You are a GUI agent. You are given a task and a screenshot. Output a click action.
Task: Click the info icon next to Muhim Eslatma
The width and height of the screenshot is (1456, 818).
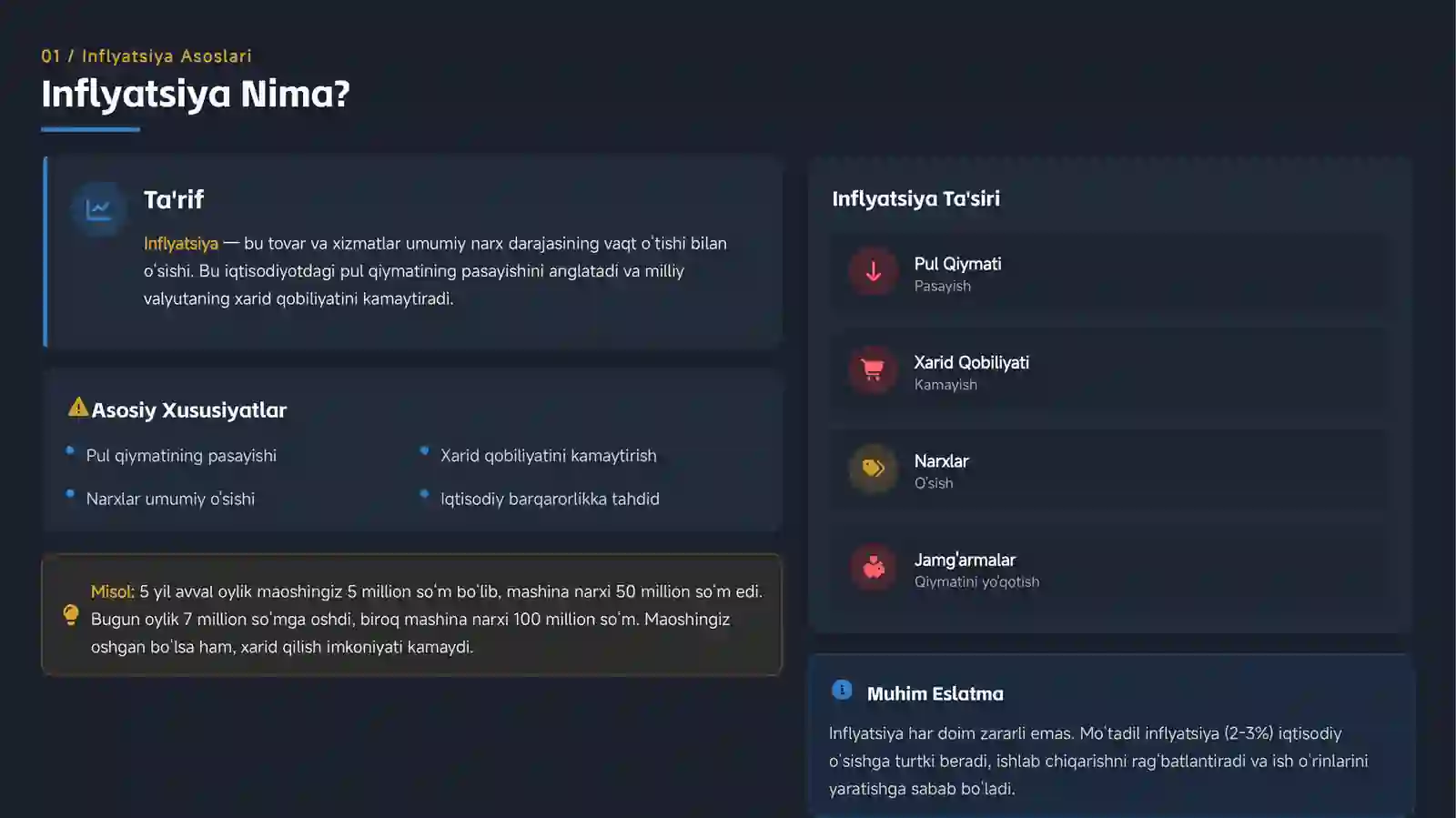click(x=842, y=690)
